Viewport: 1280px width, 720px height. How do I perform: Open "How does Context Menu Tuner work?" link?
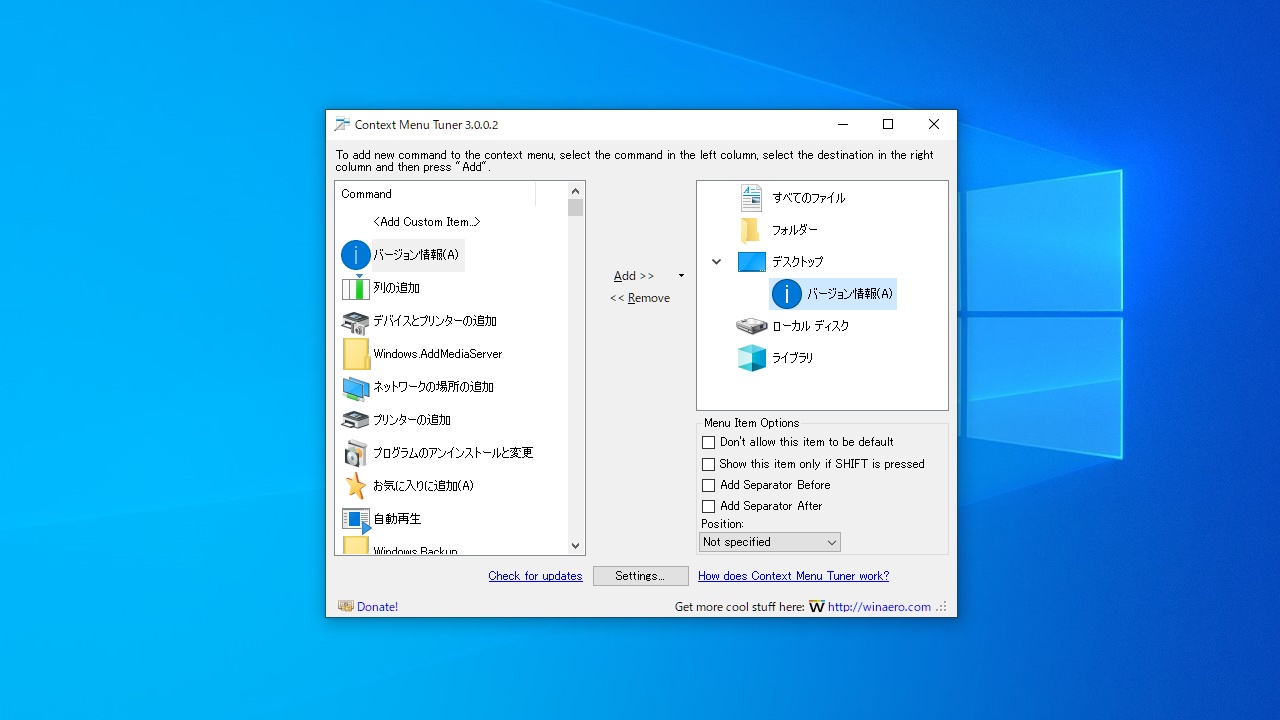[793, 576]
